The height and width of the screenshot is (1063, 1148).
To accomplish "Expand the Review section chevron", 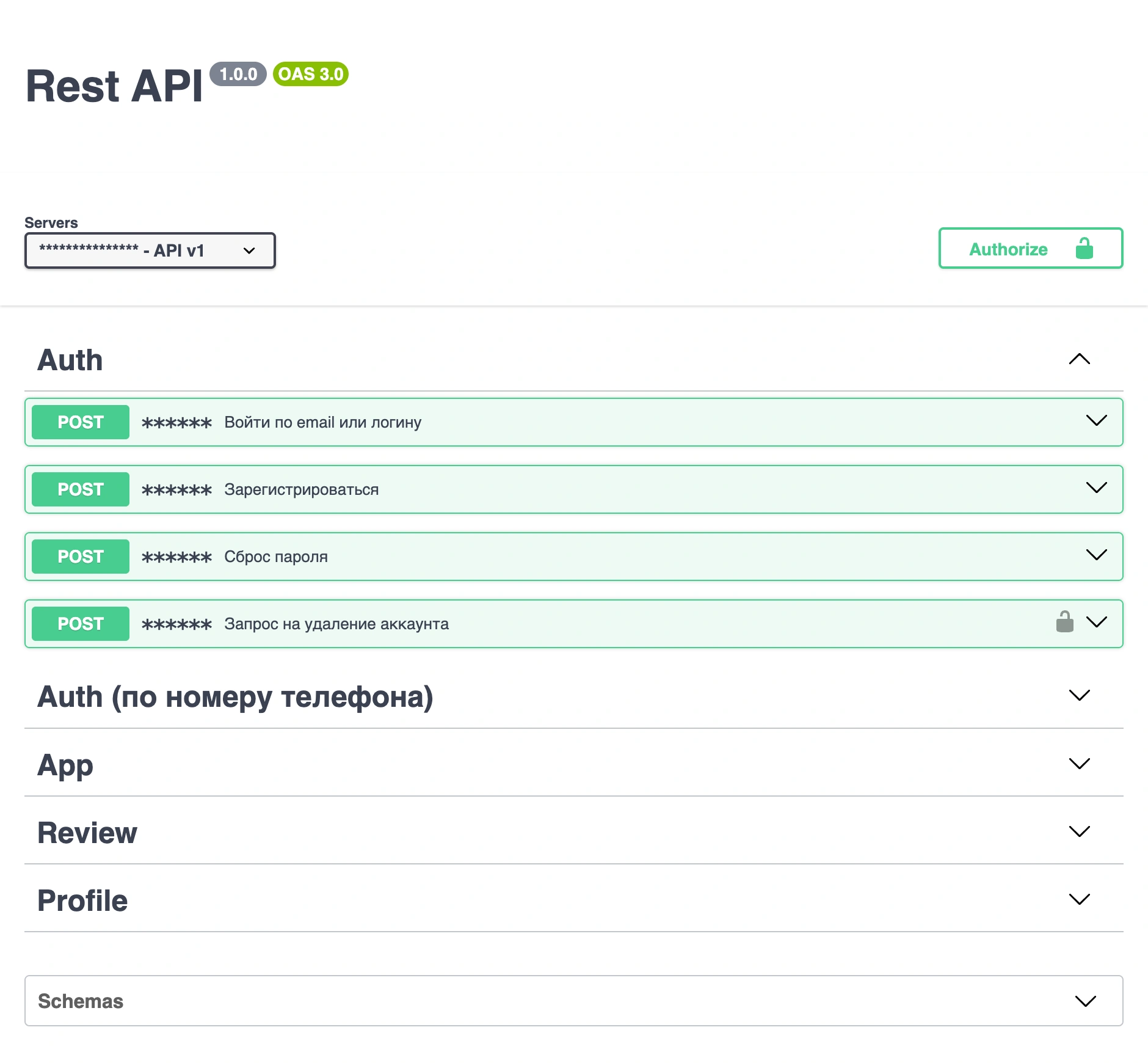I will point(1080,831).
